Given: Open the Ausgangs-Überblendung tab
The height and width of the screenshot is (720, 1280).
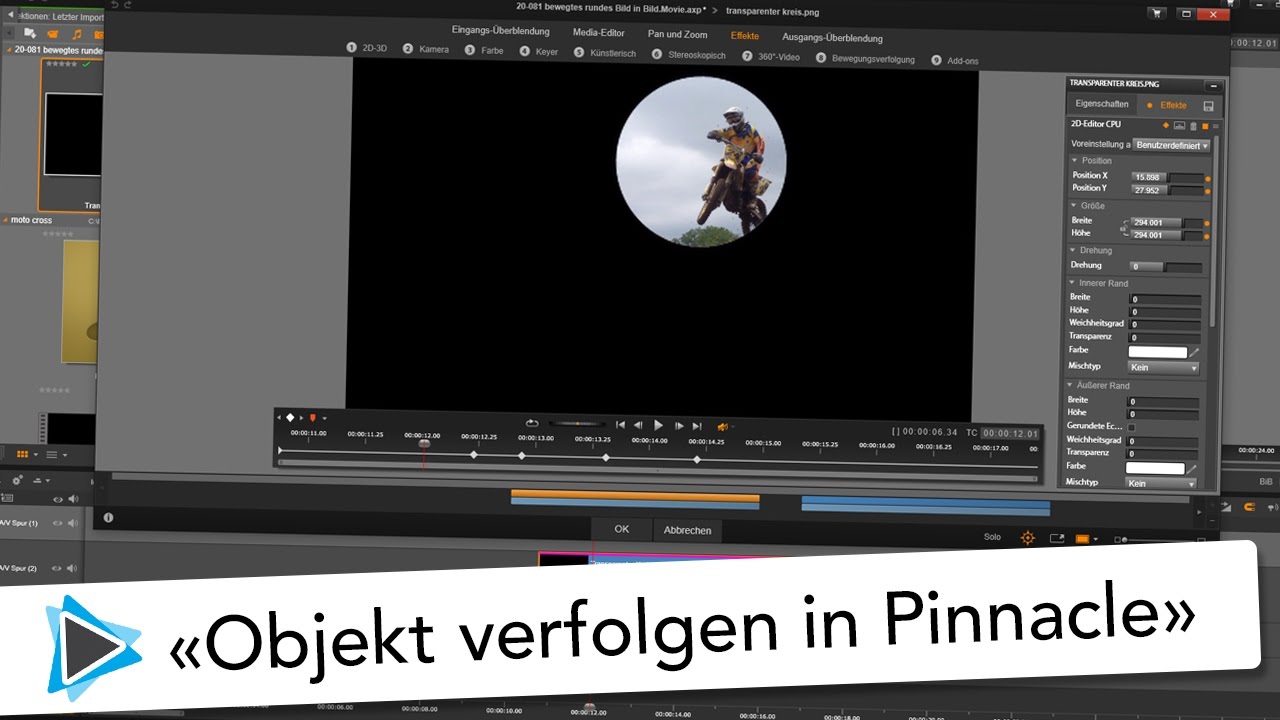Looking at the screenshot, I should pyautogui.click(x=832, y=38).
